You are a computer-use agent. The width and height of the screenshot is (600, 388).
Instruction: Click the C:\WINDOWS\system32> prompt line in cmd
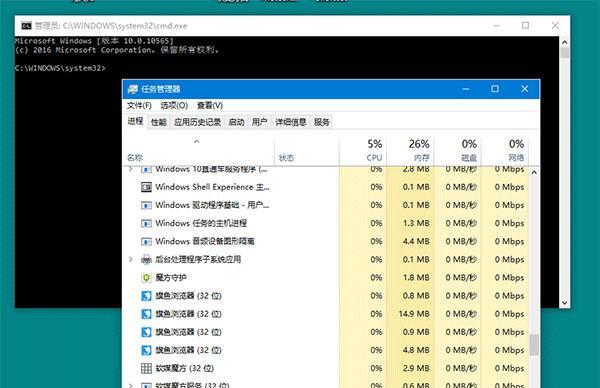tap(60, 68)
